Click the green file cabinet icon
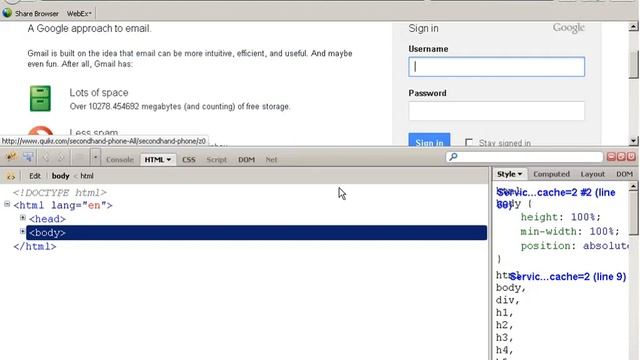This screenshot has height=360, width=640. [40, 98]
